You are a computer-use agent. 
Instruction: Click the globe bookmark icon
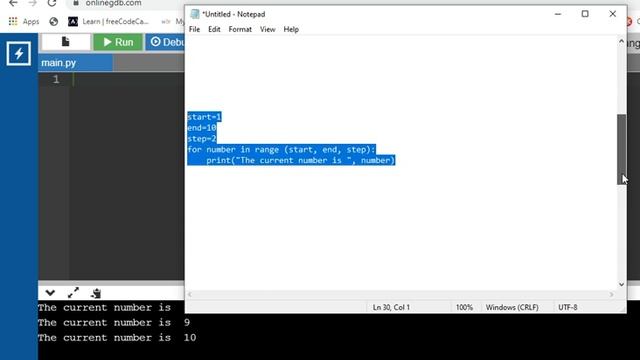(x=53, y=22)
